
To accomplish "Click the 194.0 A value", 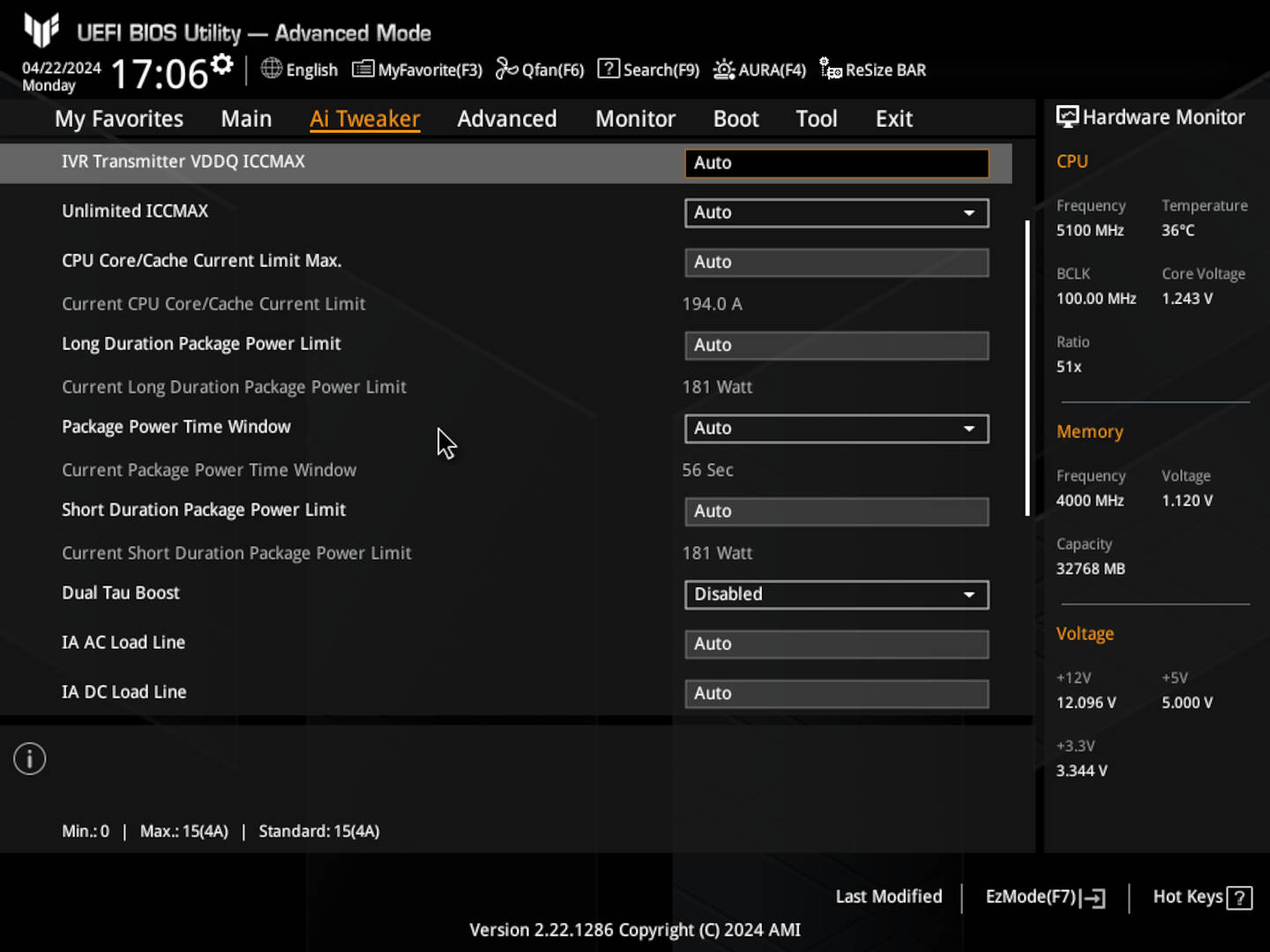I will [x=713, y=303].
